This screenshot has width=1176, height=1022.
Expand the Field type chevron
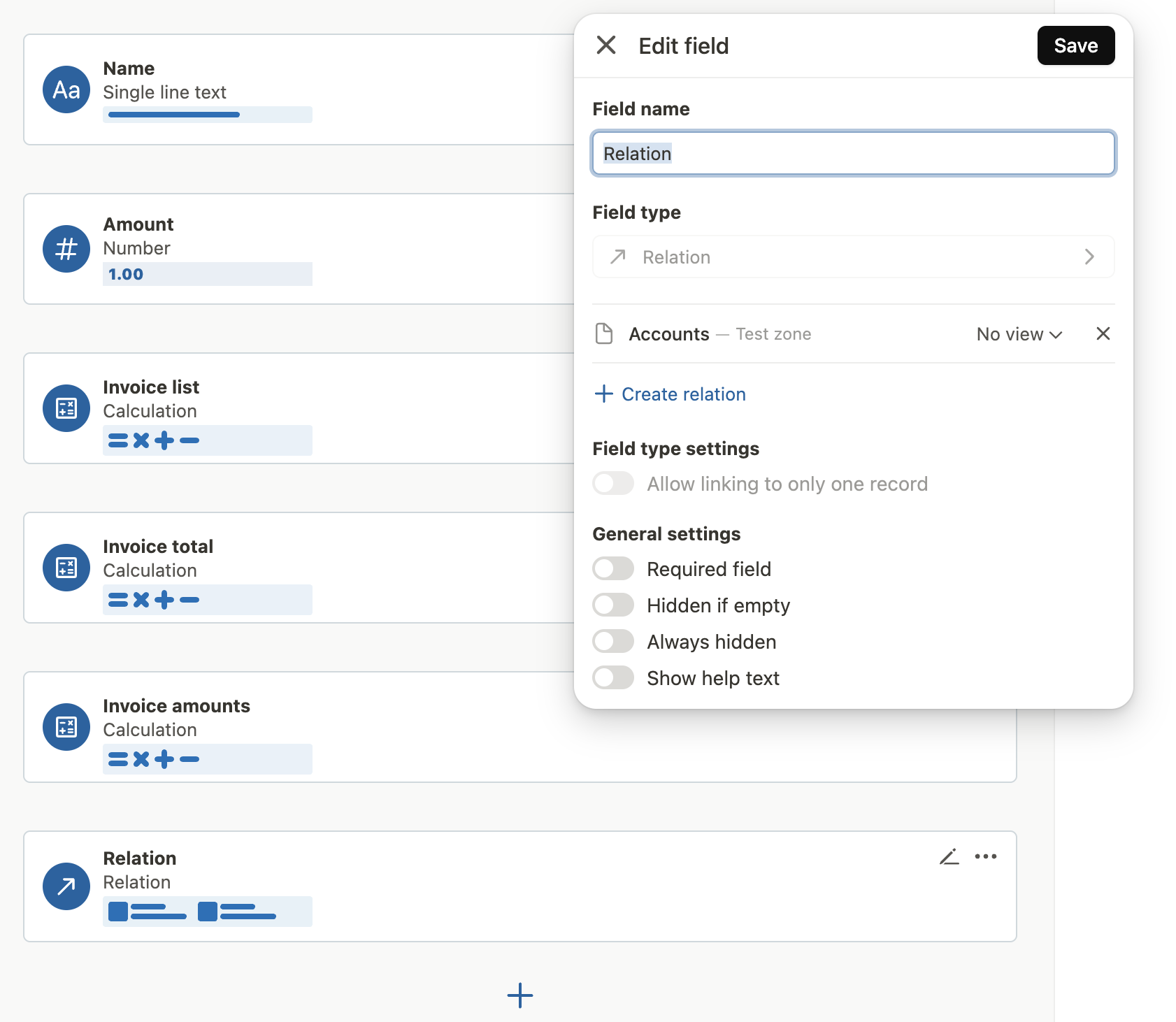click(1089, 257)
